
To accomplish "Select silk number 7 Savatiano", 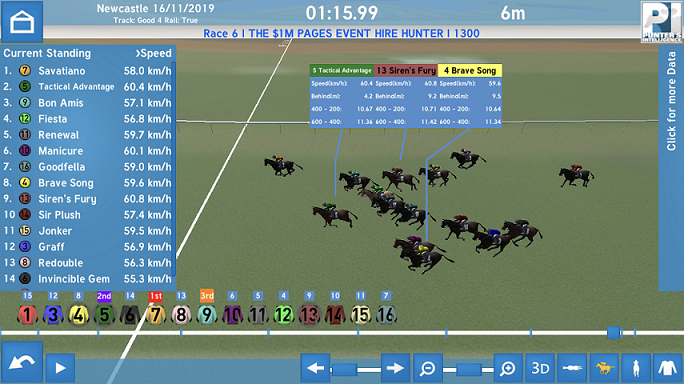I will (156, 315).
